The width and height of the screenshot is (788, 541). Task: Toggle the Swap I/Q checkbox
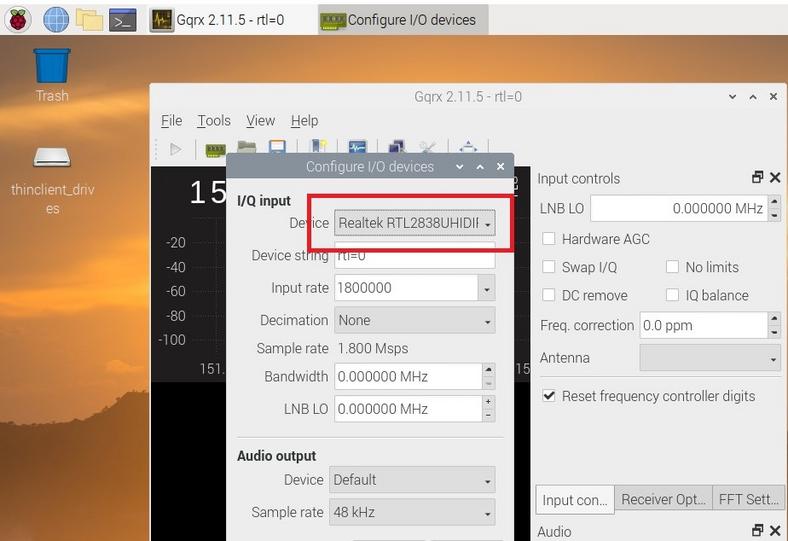pos(549,267)
